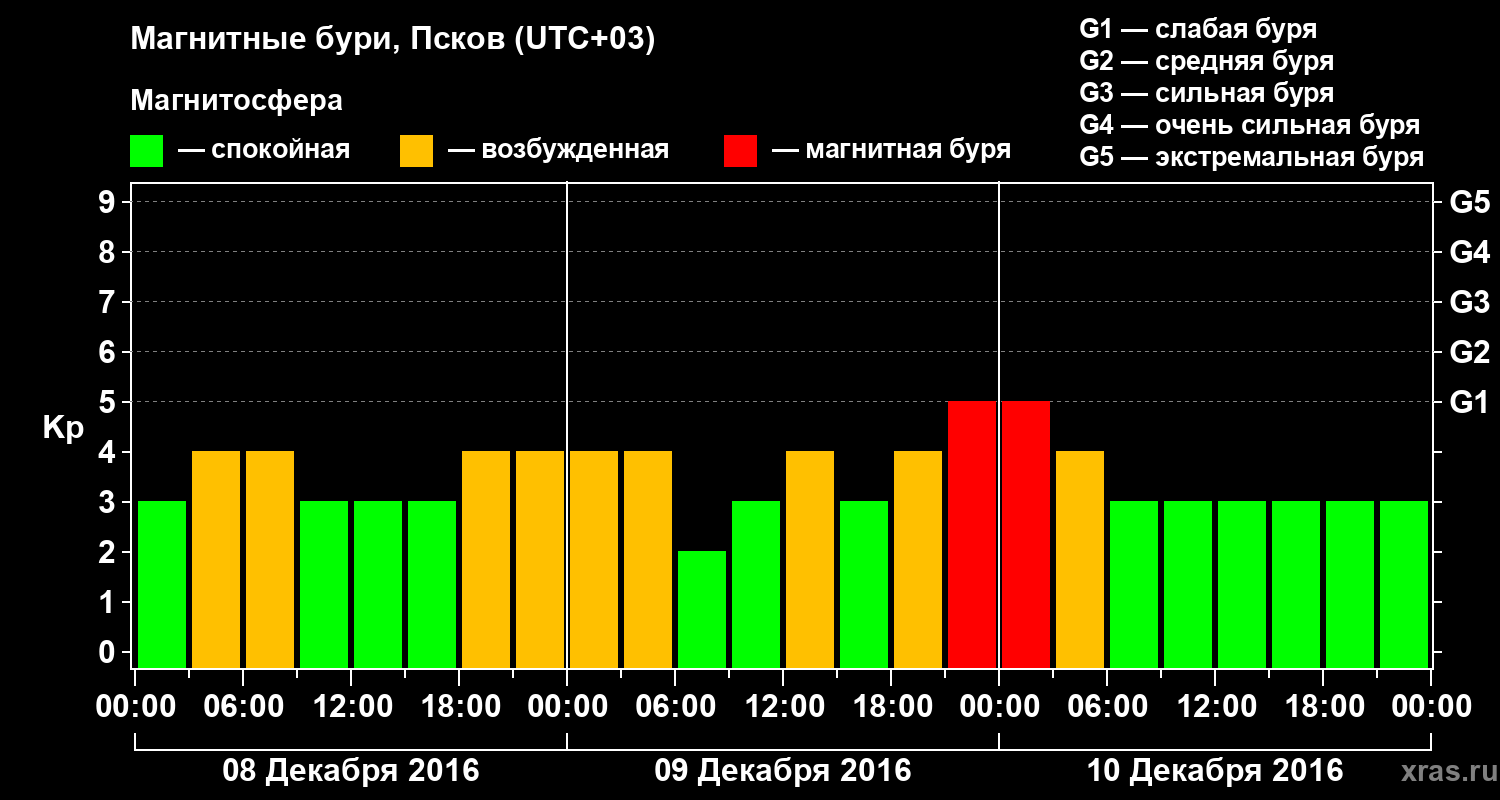Click the green 'спокойная' legend swatch

pyautogui.click(x=146, y=151)
